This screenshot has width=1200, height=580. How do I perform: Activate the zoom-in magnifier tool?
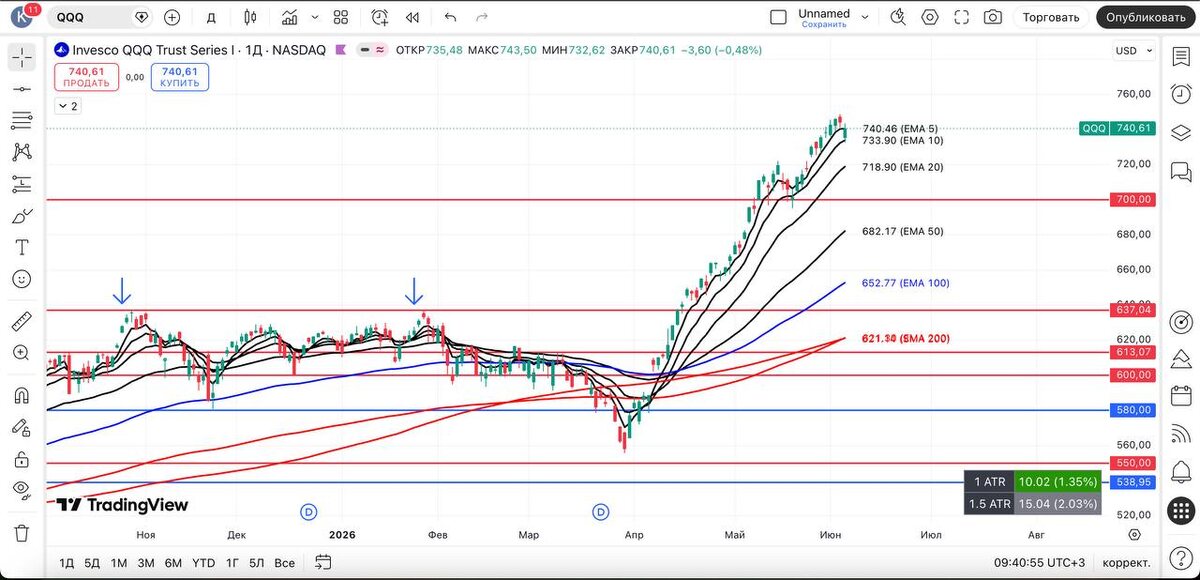(22, 353)
